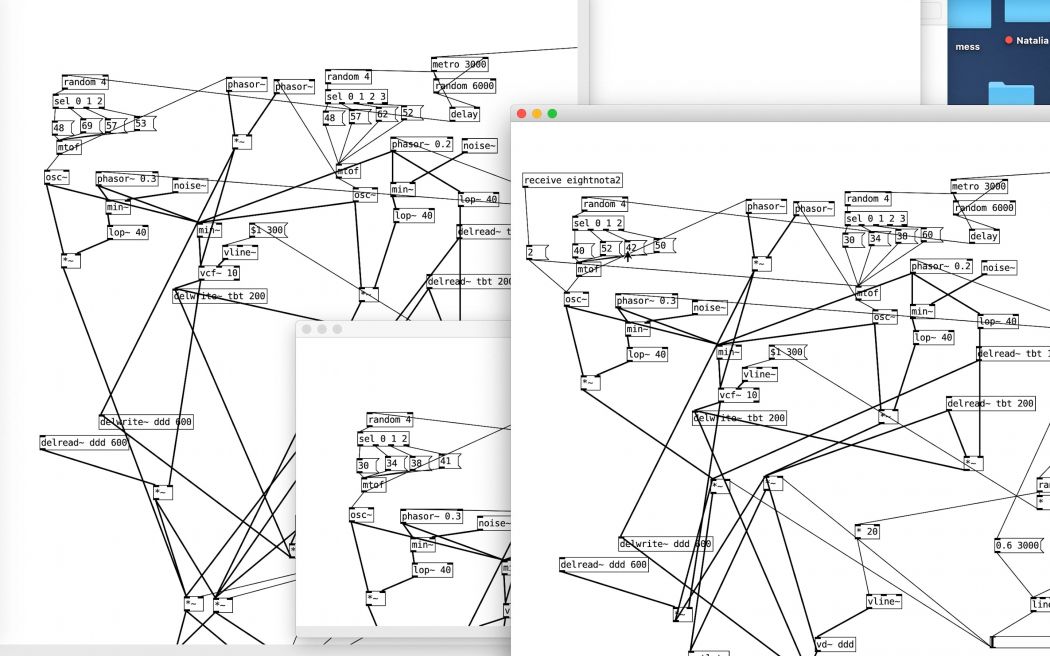Select "phasor~ 0.2" in the leftmost window

point(422,144)
